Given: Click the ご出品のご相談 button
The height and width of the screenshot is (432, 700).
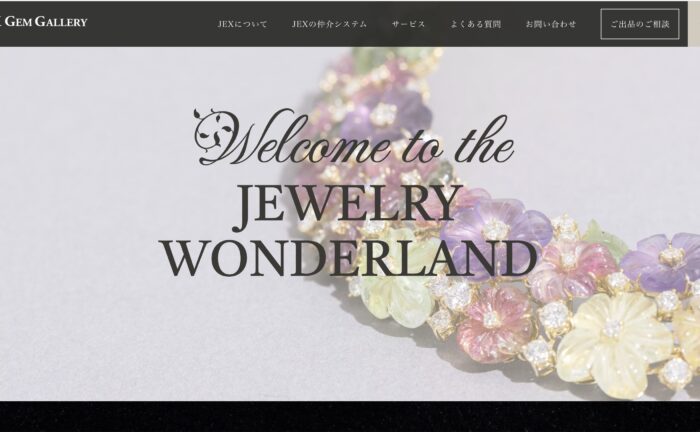Looking at the screenshot, I should (640, 24).
